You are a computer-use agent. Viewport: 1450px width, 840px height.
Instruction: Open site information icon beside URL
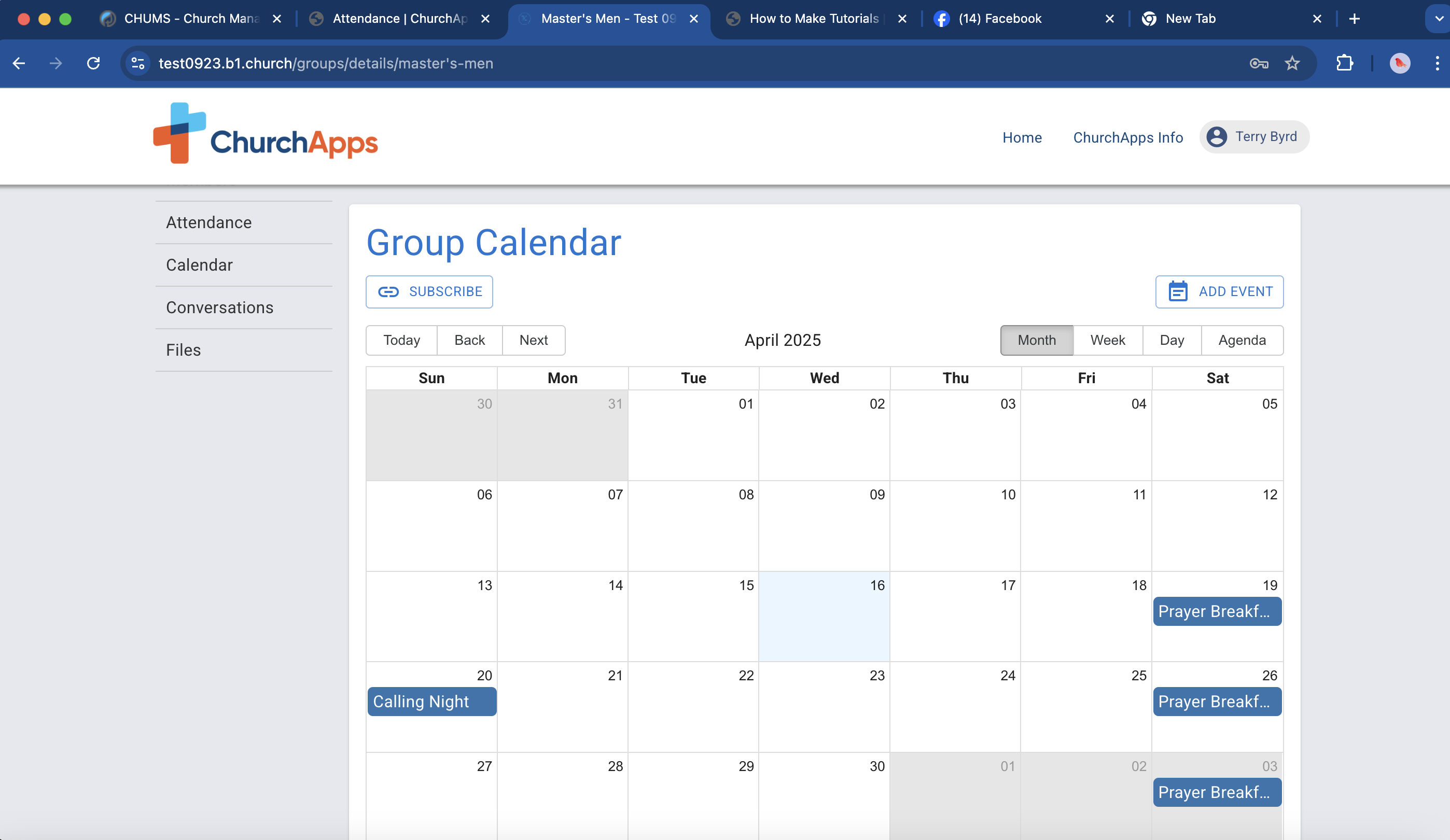(x=137, y=63)
